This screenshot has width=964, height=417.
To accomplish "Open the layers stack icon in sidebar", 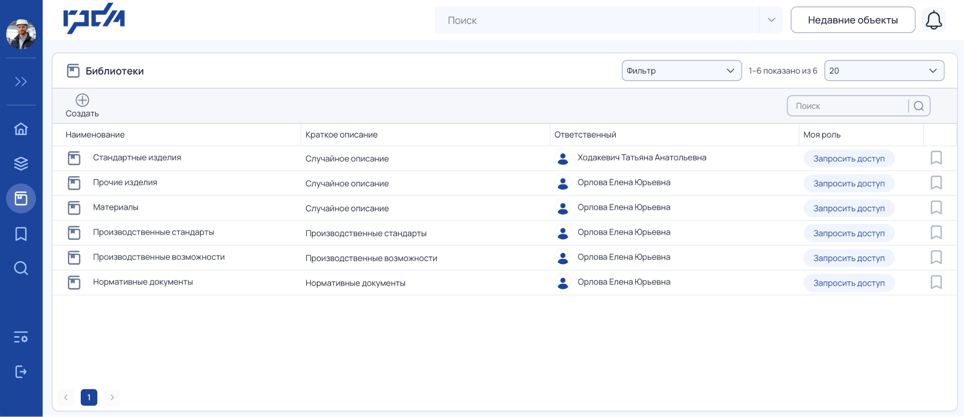I will click(x=21, y=164).
